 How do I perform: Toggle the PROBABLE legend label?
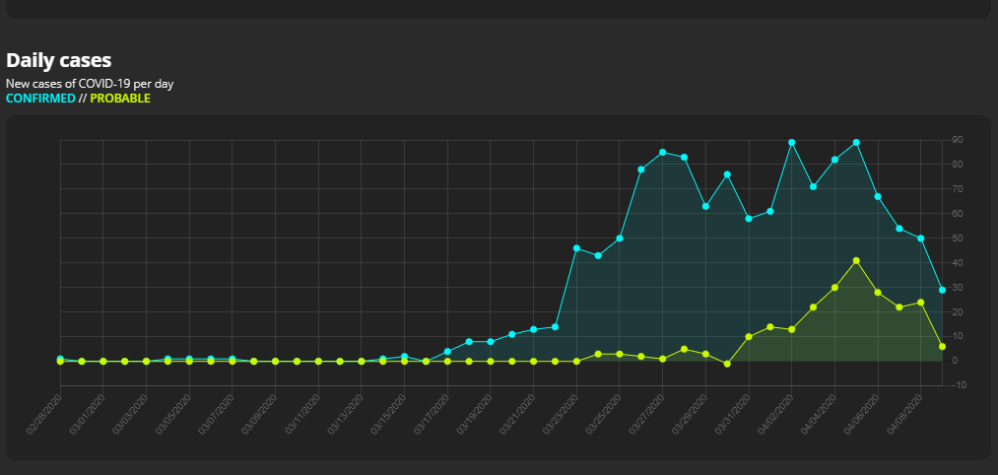[x=120, y=98]
